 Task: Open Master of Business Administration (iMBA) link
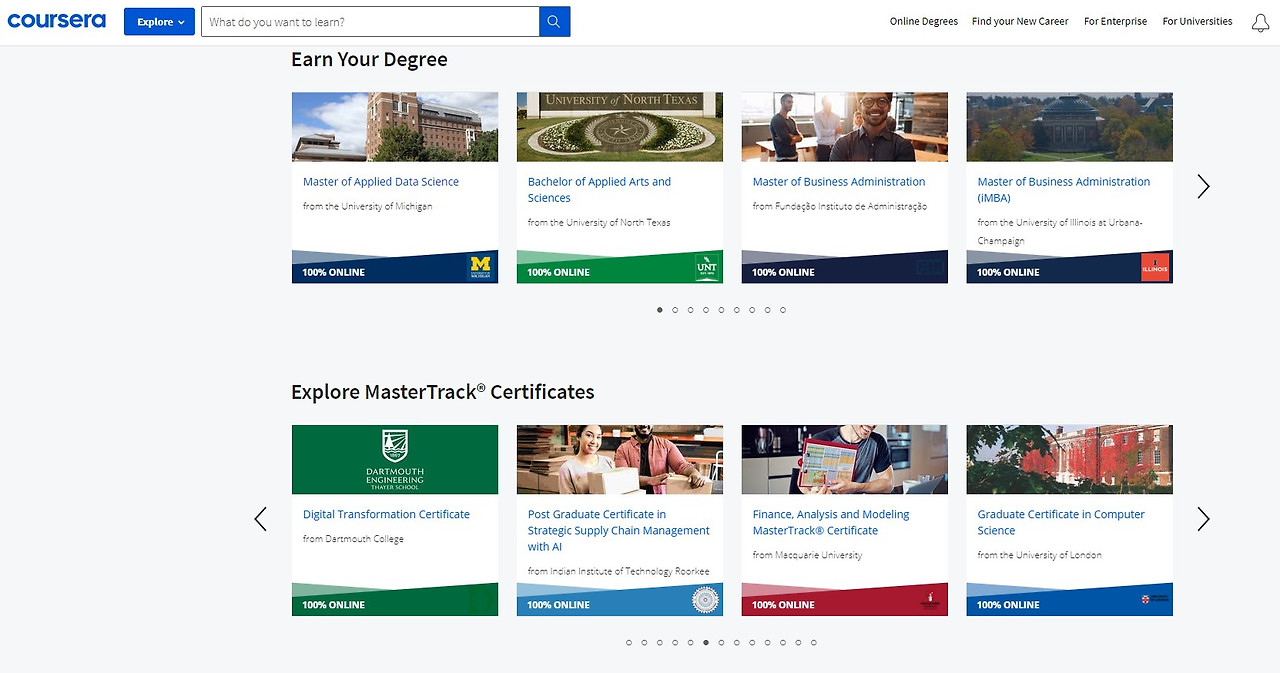coord(1064,190)
